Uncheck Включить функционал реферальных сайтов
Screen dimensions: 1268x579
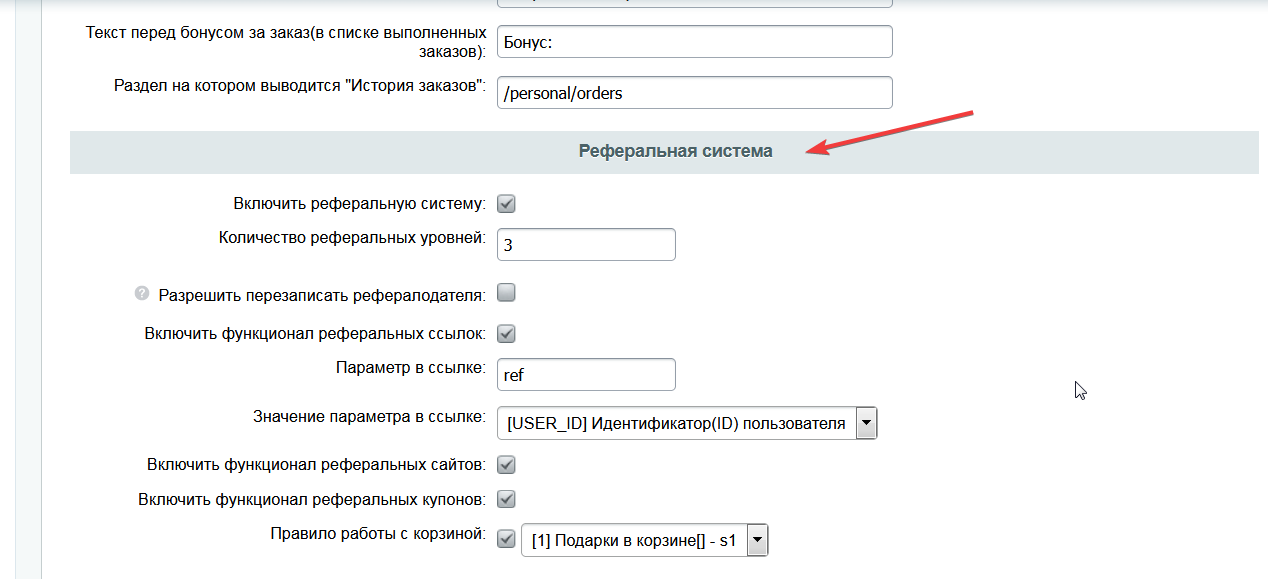506,464
